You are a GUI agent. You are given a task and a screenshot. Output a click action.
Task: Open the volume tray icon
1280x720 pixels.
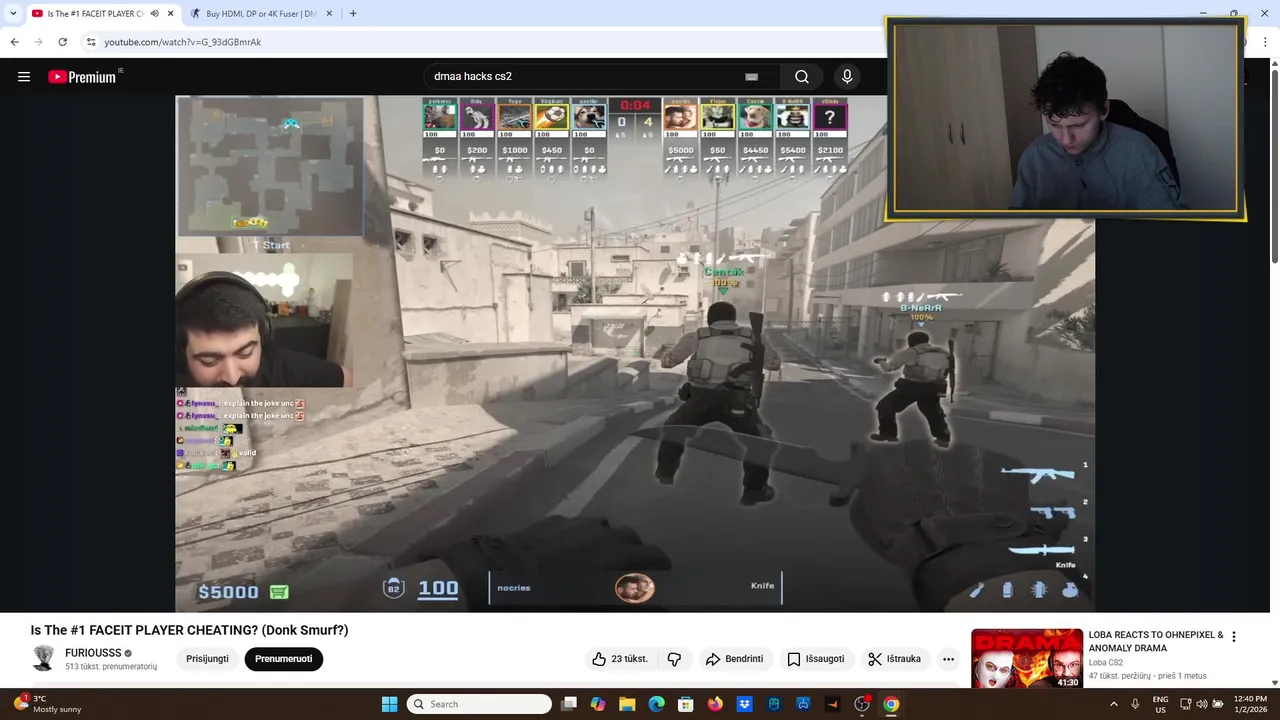point(1203,704)
